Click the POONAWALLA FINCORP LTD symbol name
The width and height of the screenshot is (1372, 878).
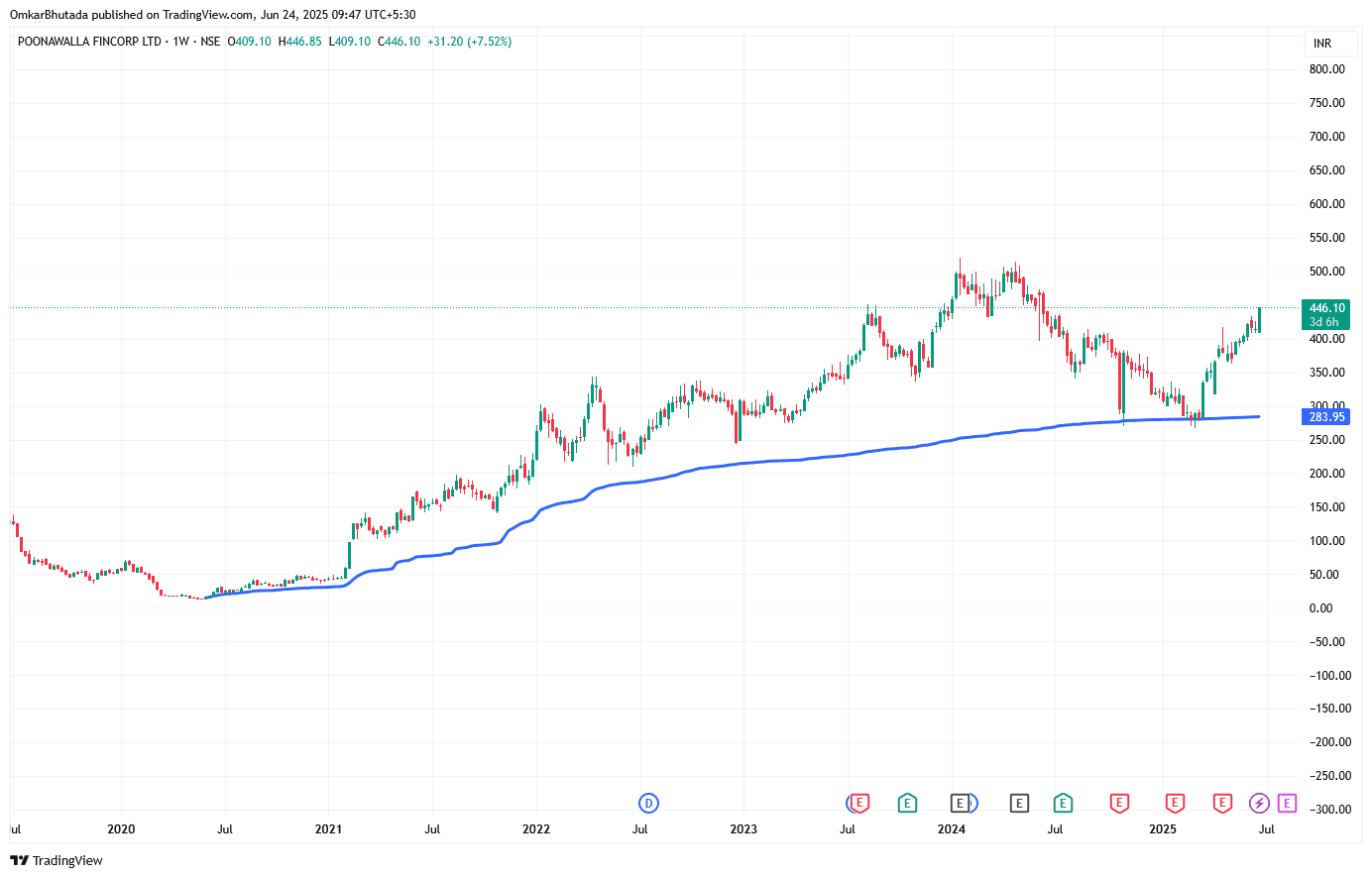[89, 42]
